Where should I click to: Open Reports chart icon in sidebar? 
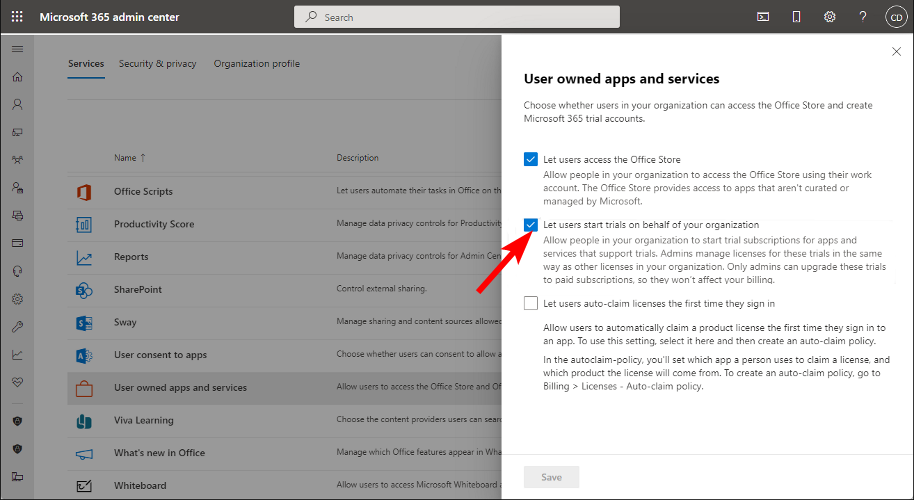click(17, 354)
